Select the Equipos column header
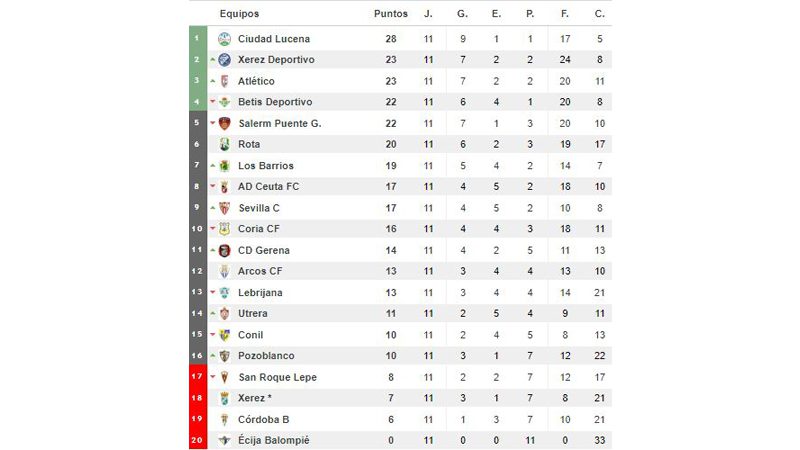This screenshot has width=800, height=450. (x=239, y=14)
